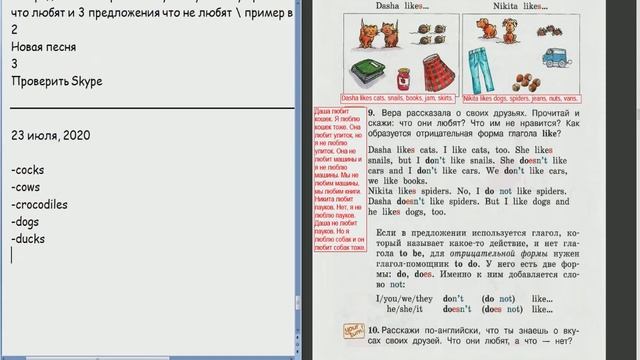Select the red Russian translation note starting 'Даша любит'

340,180
